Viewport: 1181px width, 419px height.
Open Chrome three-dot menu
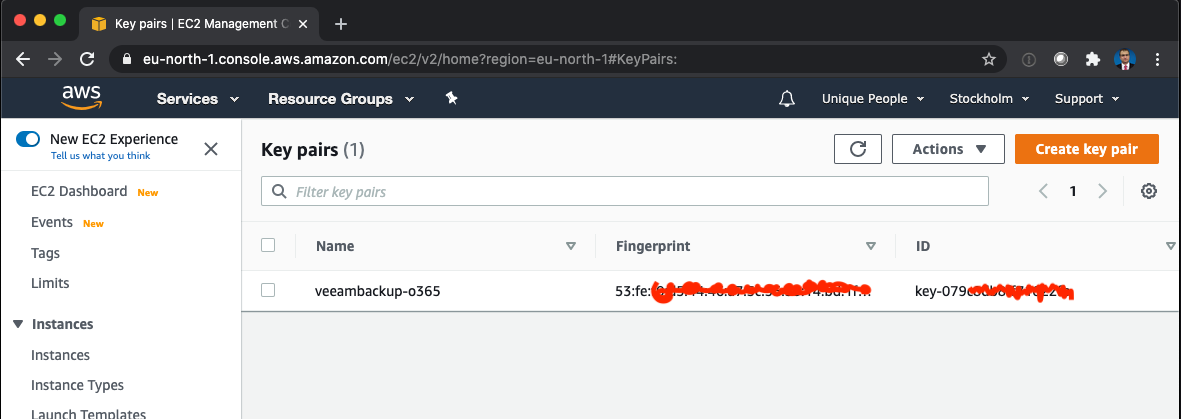[1157, 59]
